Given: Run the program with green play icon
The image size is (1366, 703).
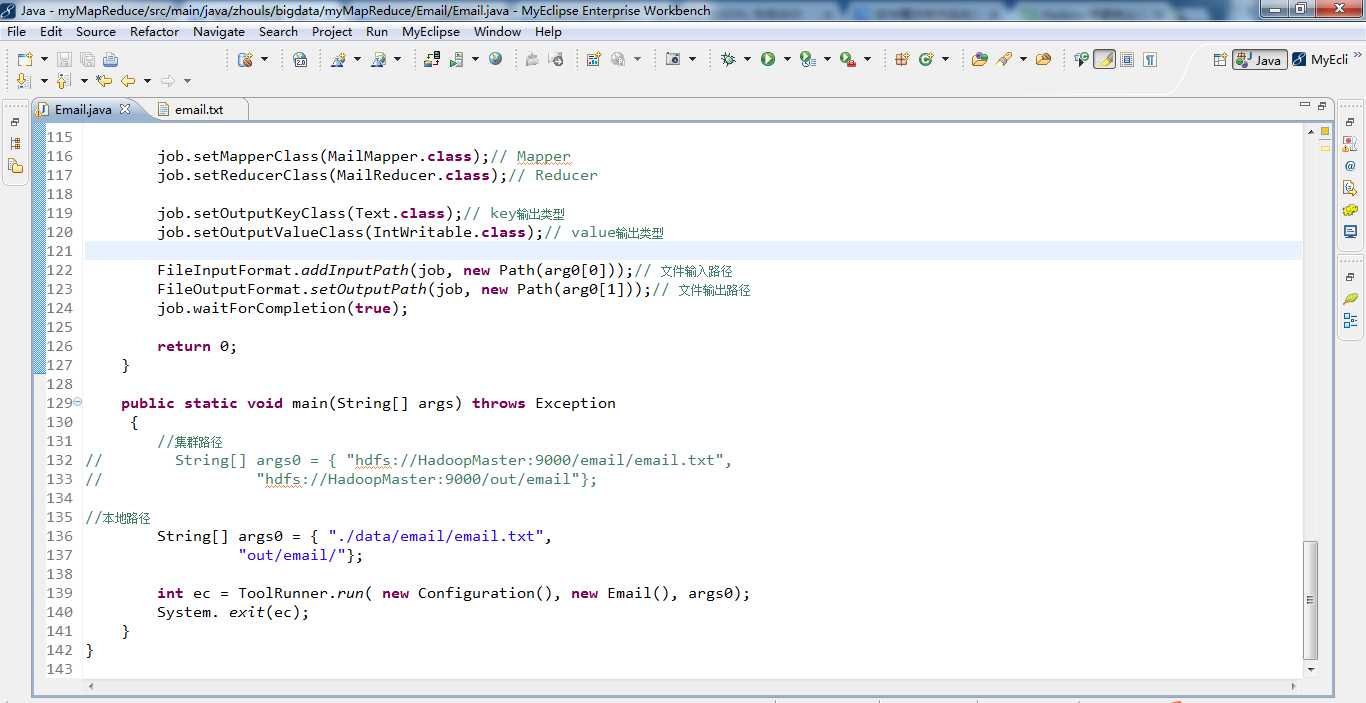Looking at the screenshot, I should click(x=768, y=59).
